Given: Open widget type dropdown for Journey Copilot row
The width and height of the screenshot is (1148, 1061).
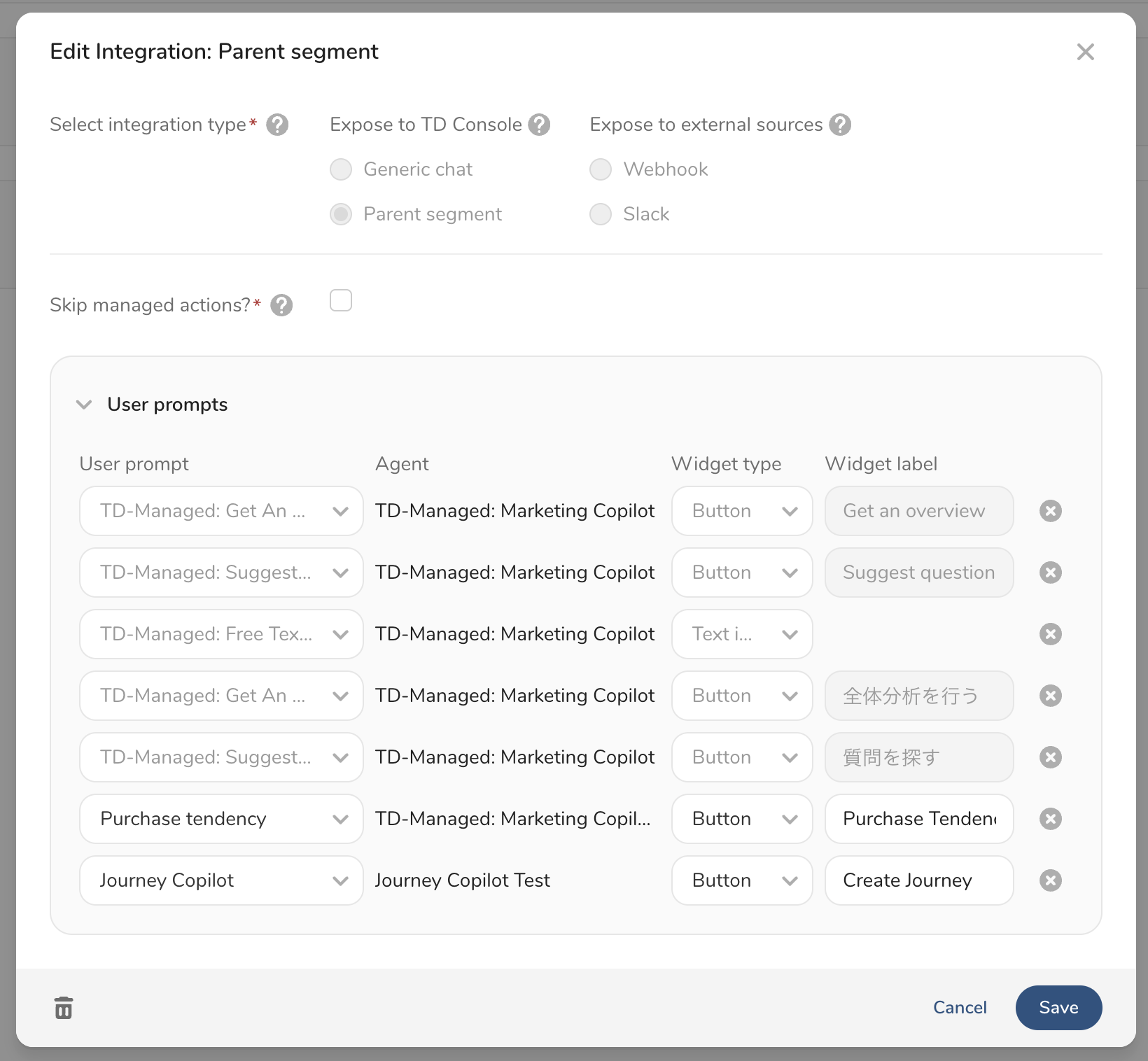Looking at the screenshot, I should coord(742,880).
